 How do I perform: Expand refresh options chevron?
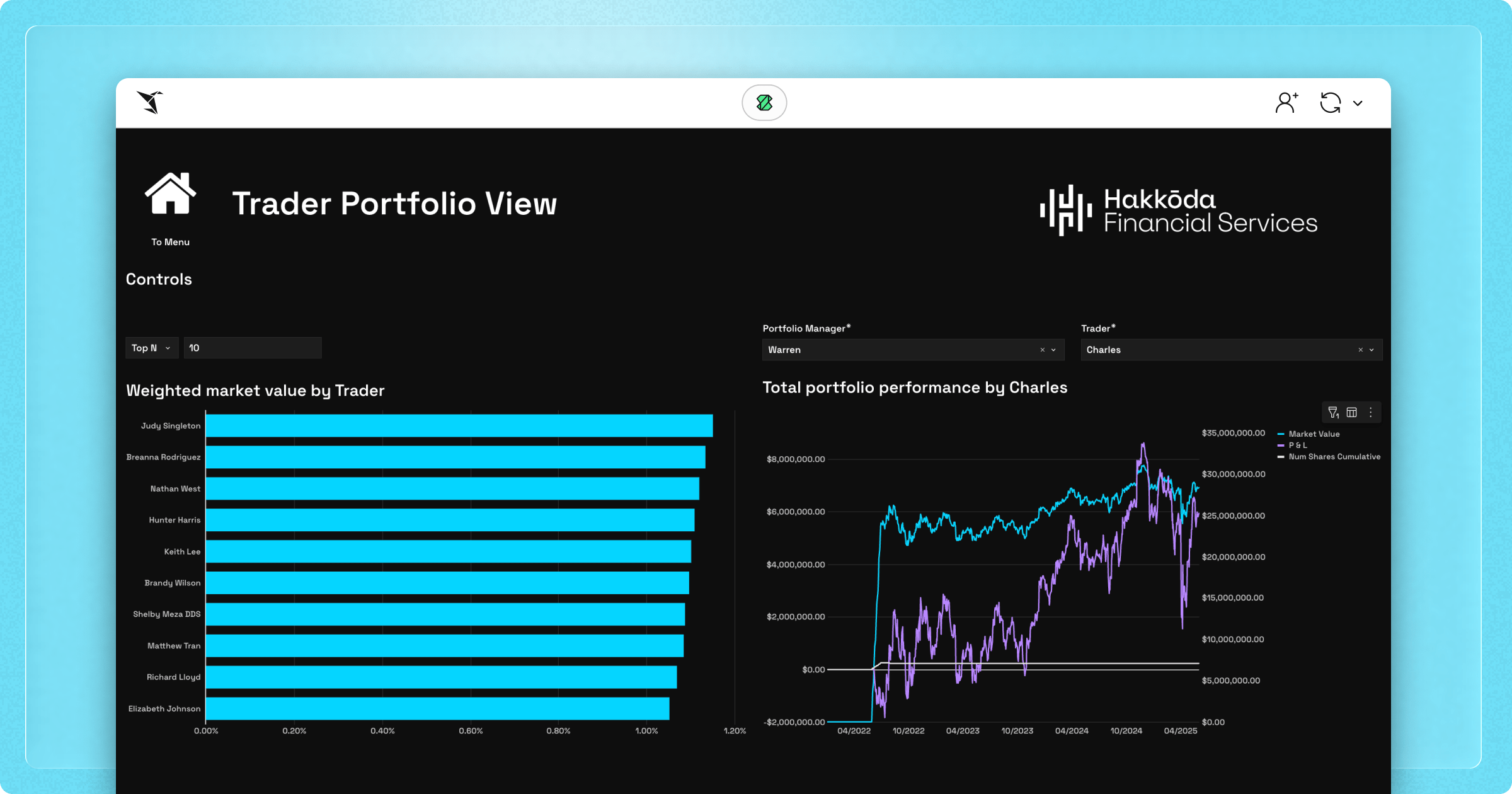tap(1358, 103)
